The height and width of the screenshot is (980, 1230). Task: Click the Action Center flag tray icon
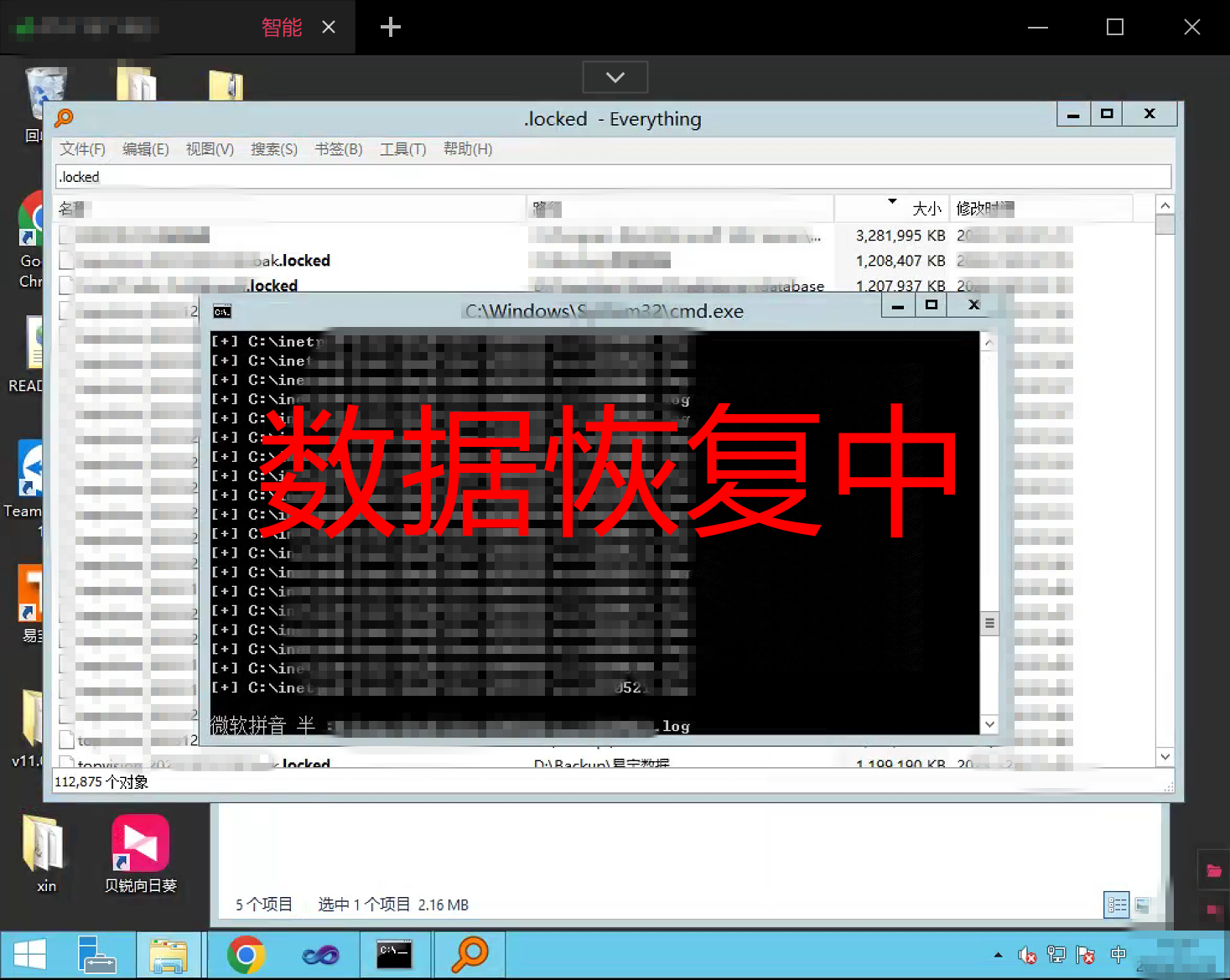(x=1086, y=955)
